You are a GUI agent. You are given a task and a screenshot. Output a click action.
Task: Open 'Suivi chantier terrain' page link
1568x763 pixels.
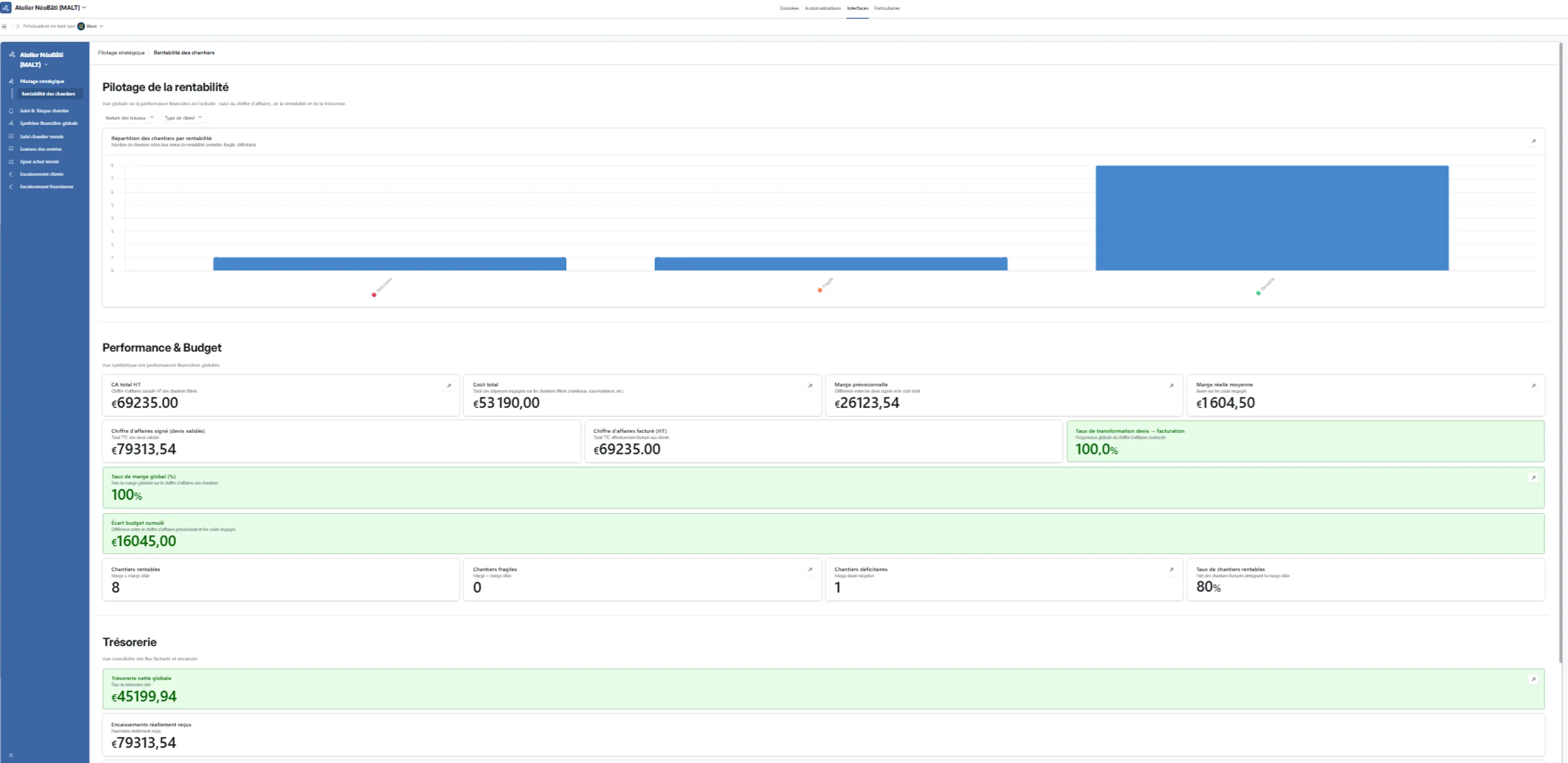coord(41,136)
